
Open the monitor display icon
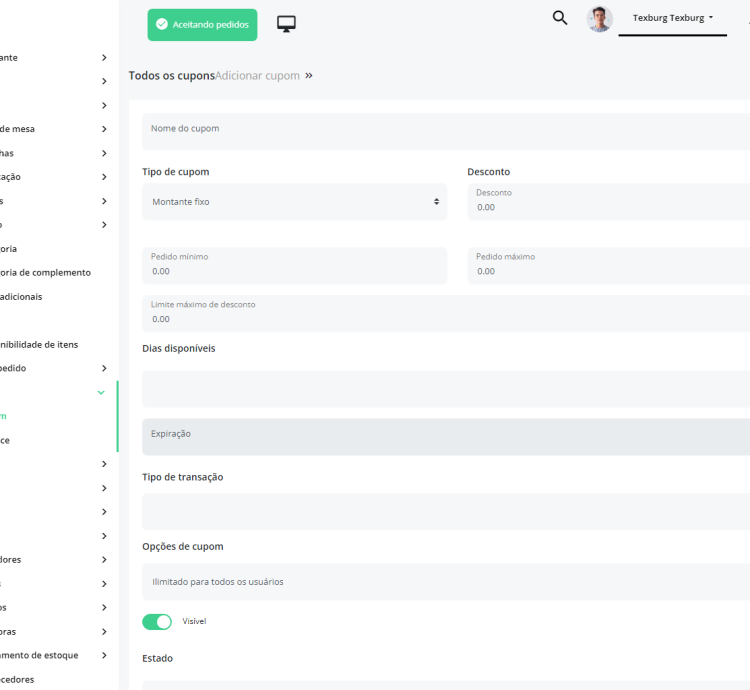[287, 24]
